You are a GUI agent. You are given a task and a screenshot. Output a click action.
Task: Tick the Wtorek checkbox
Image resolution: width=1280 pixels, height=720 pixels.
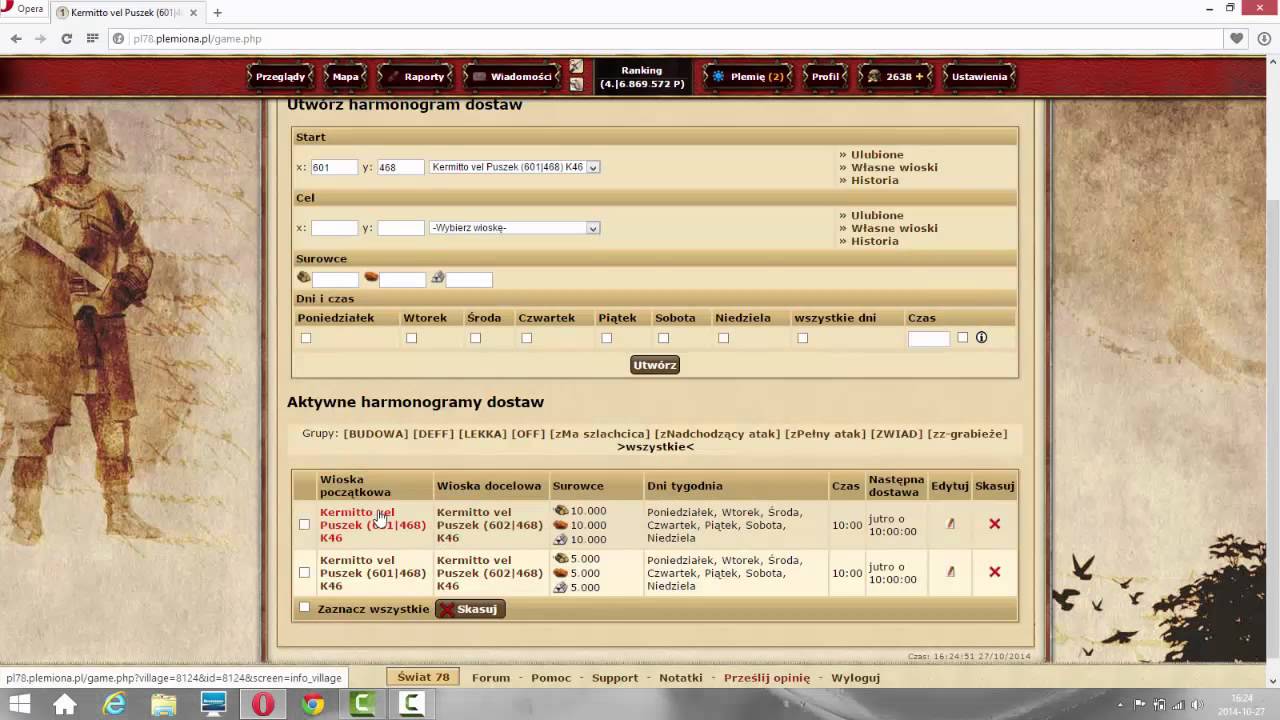(x=411, y=338)
